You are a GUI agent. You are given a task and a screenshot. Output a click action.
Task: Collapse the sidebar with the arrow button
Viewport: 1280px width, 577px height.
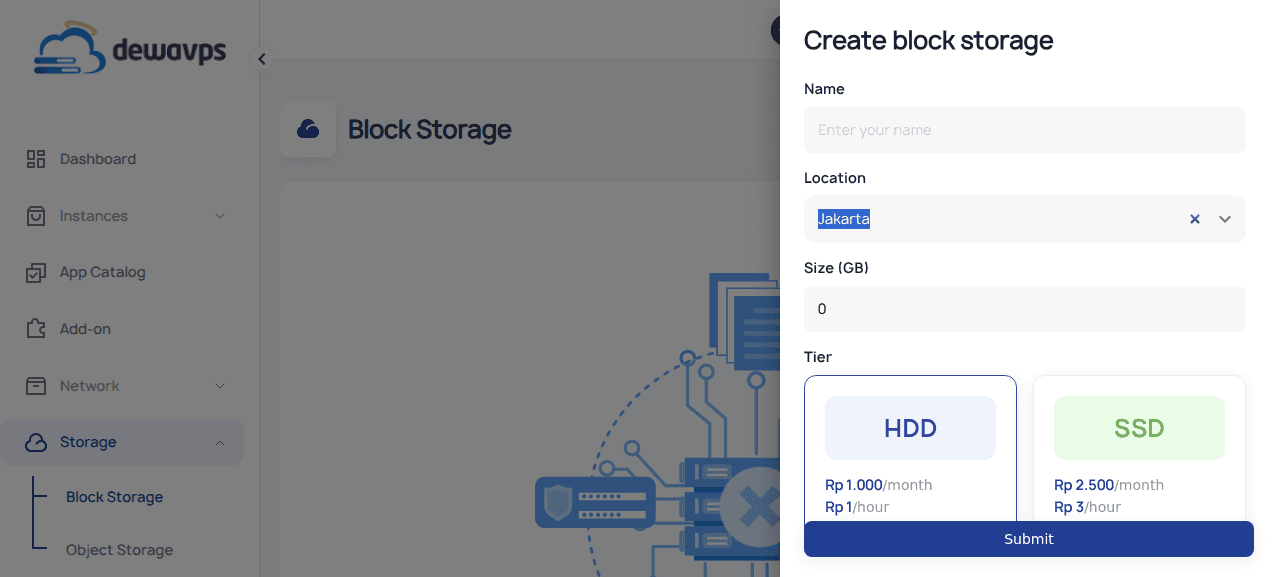[x=261, y=58]
